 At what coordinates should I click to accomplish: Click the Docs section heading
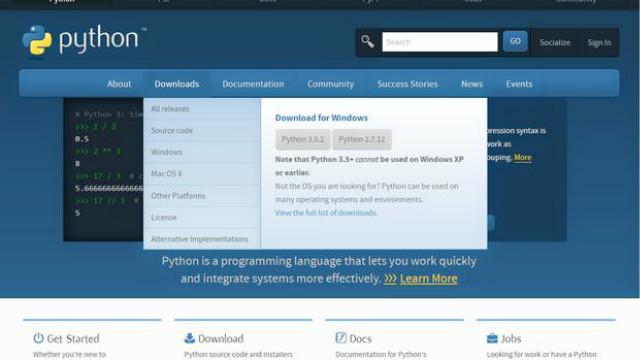pyautogui.click(x=360, y=339)
